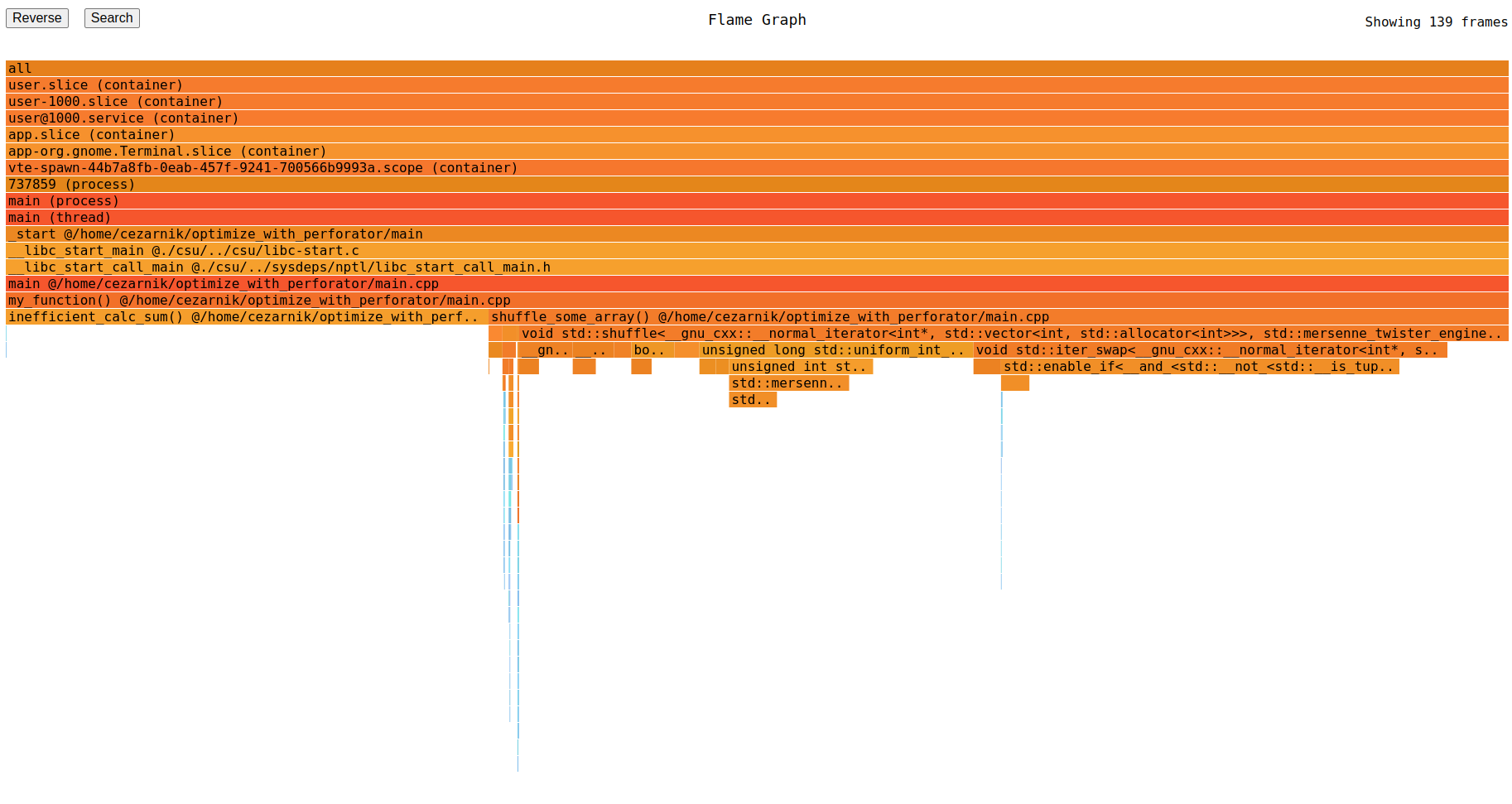The width and height of the screenshot is (1512, 804).
Task: Open the "app.slice (container)" frame
Action: 745,134
